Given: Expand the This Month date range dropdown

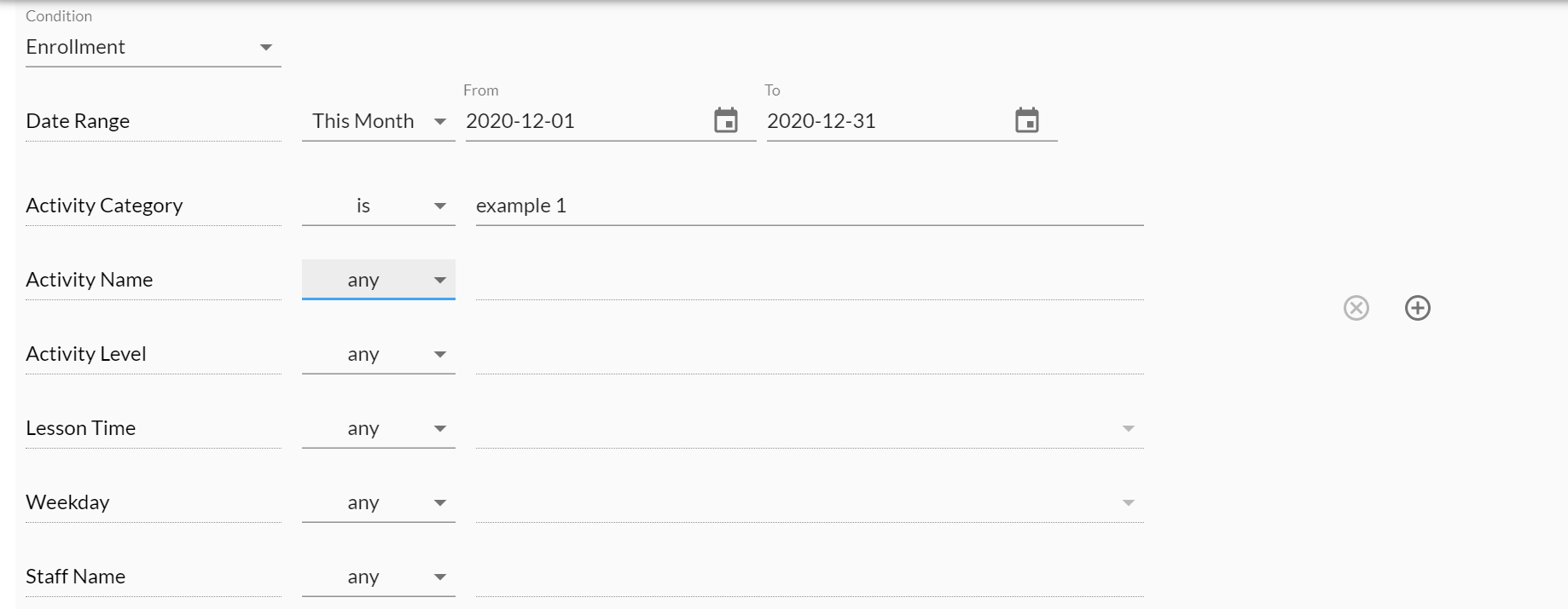Looking at the screenshot, I should click(378, 121).
